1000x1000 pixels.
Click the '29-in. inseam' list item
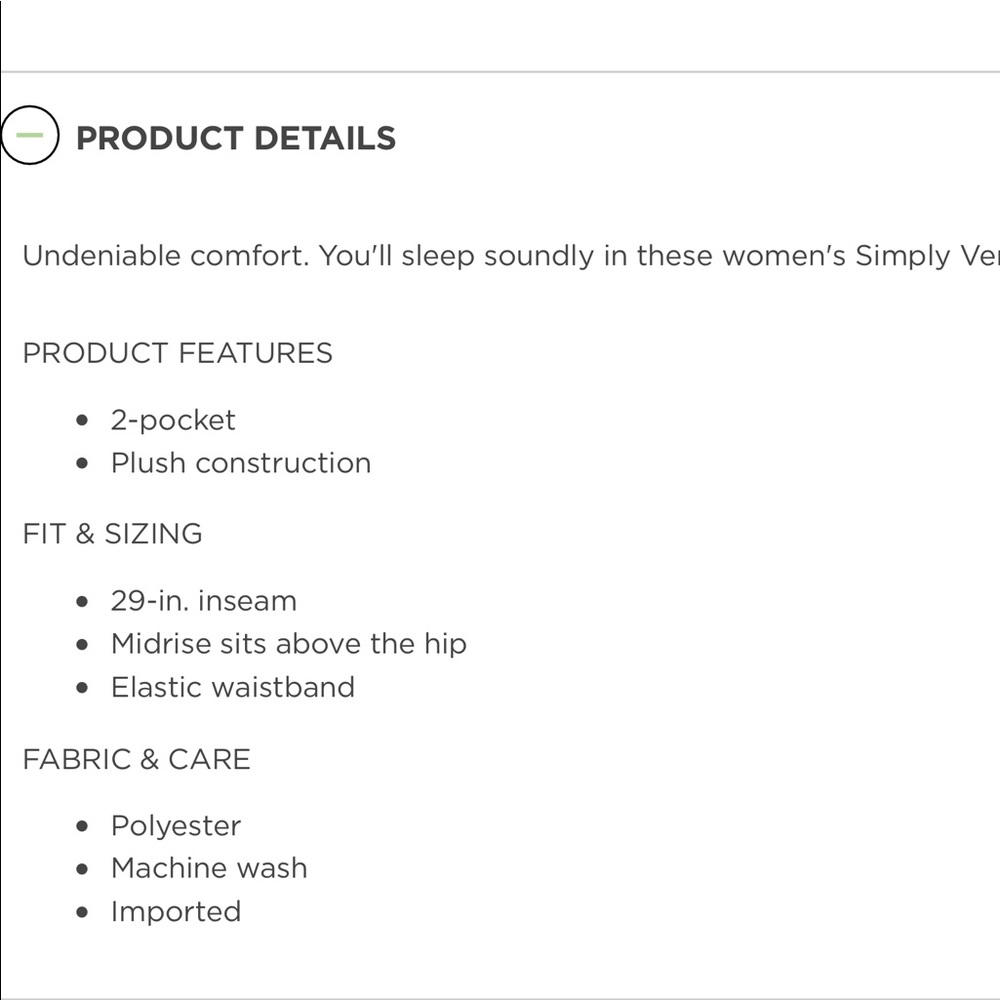(204, 601)
